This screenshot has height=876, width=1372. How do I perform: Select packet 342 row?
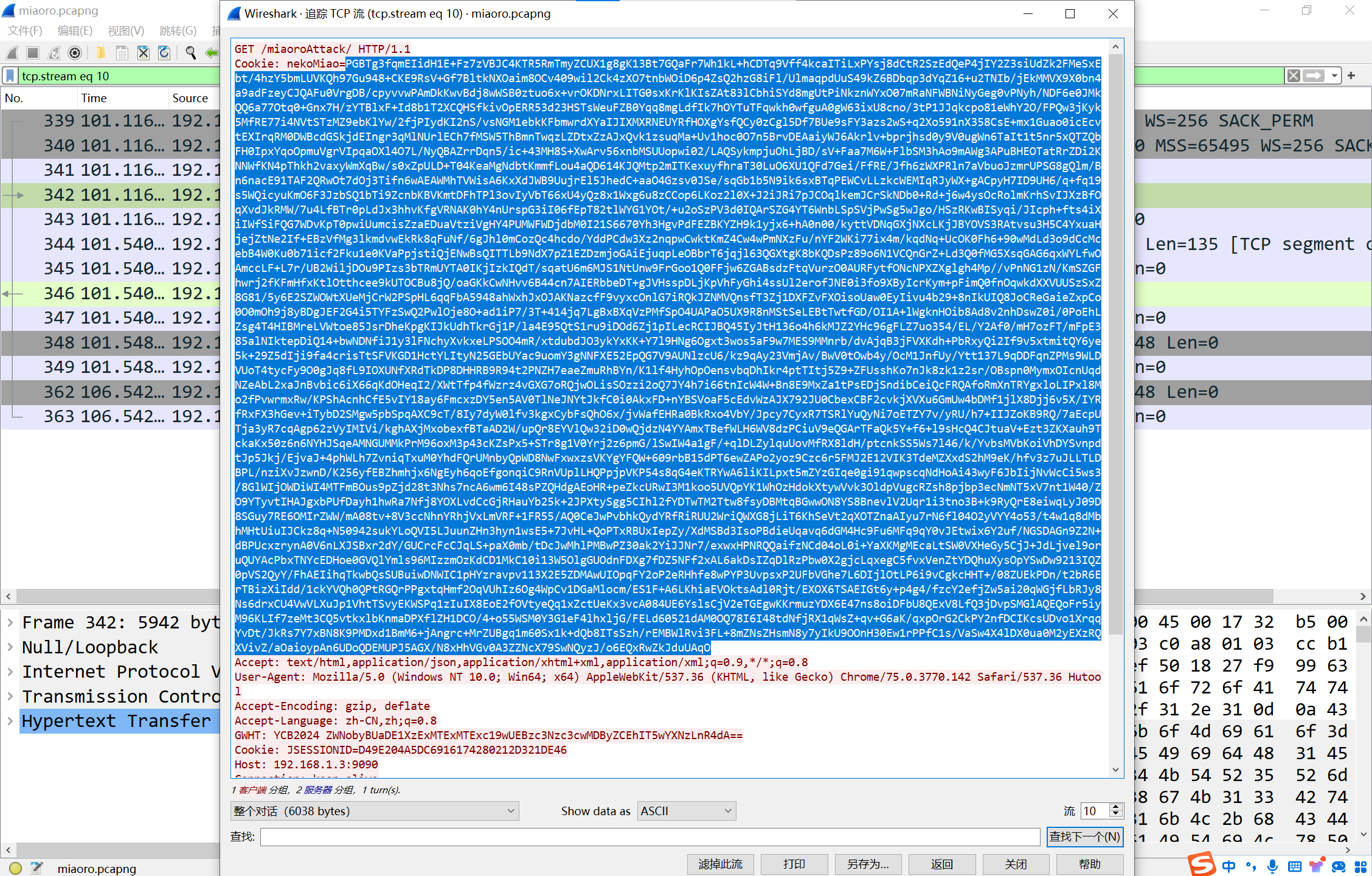click(x=110, y=195)
